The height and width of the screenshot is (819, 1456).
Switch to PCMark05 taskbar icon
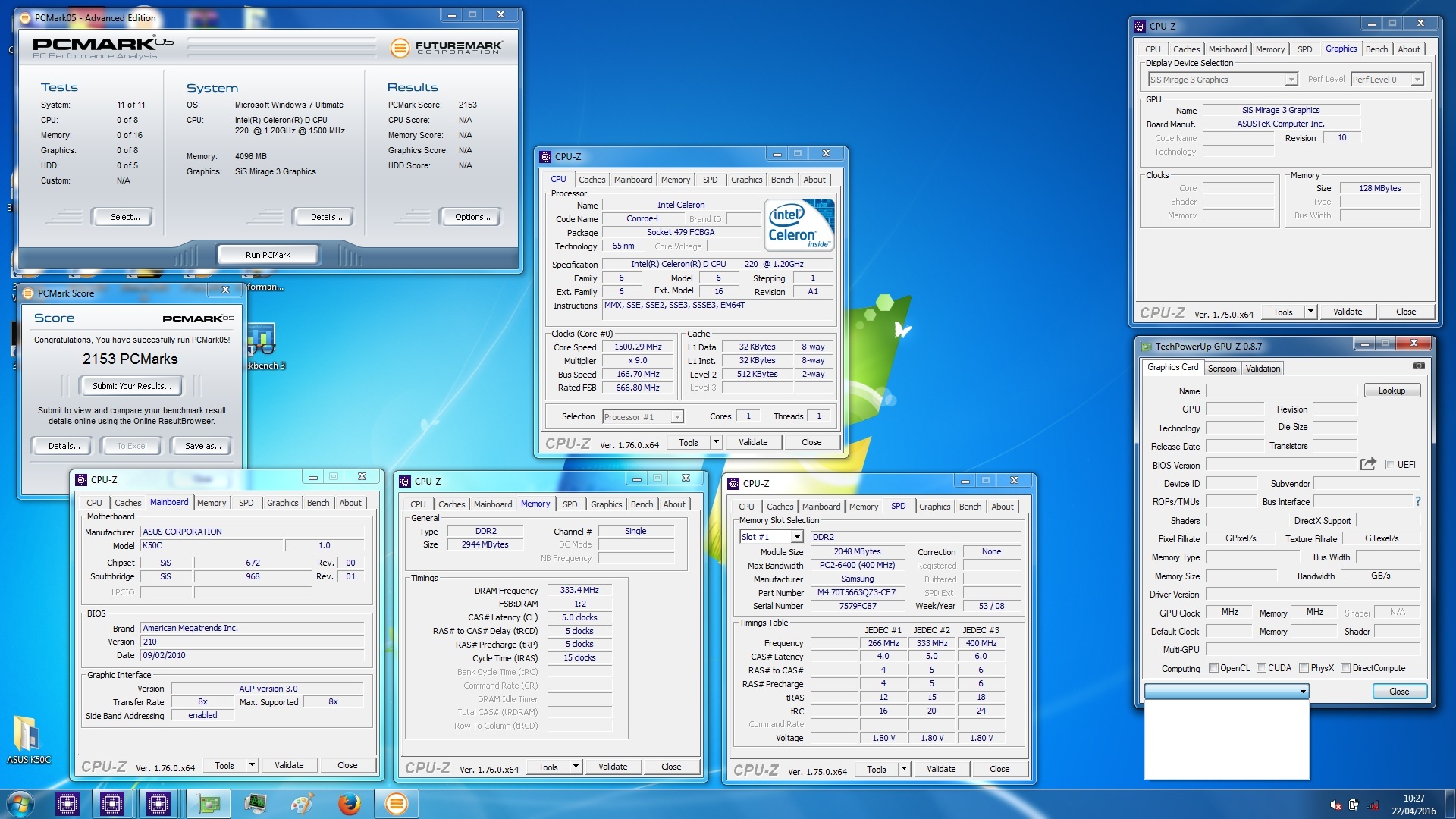click(396, 804)
